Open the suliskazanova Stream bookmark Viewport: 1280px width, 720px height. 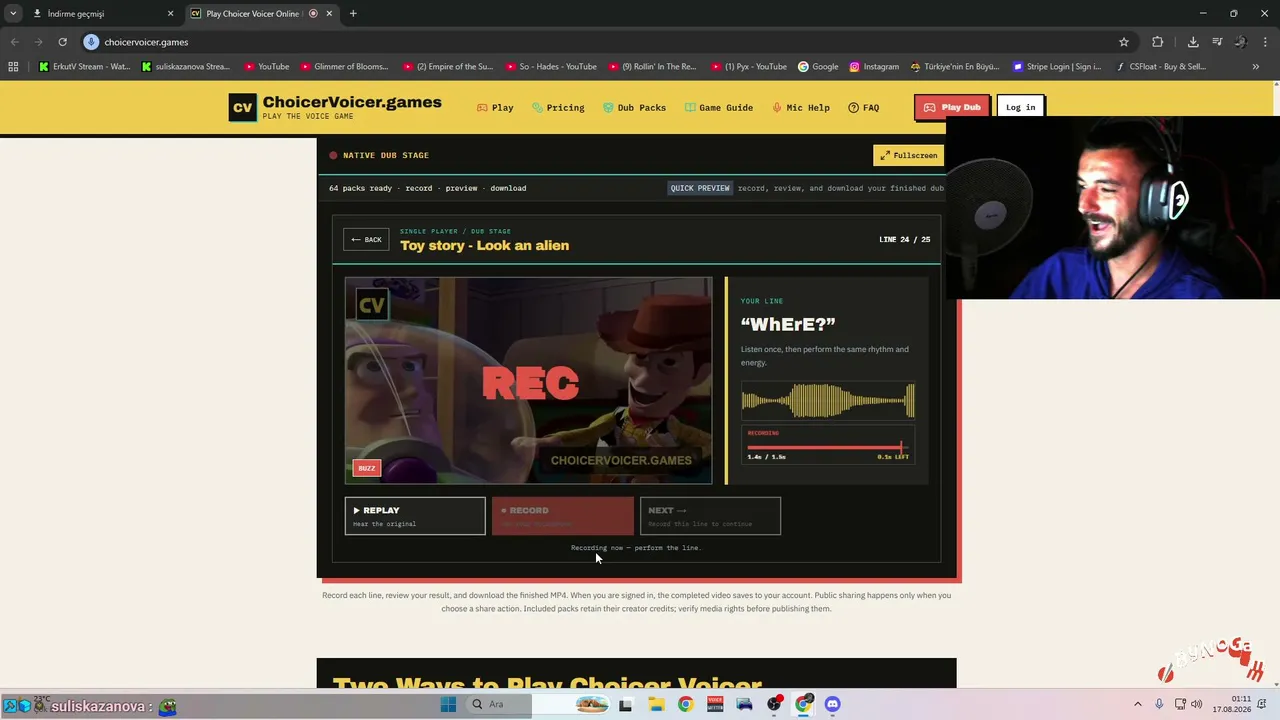(x=187, y=67)
